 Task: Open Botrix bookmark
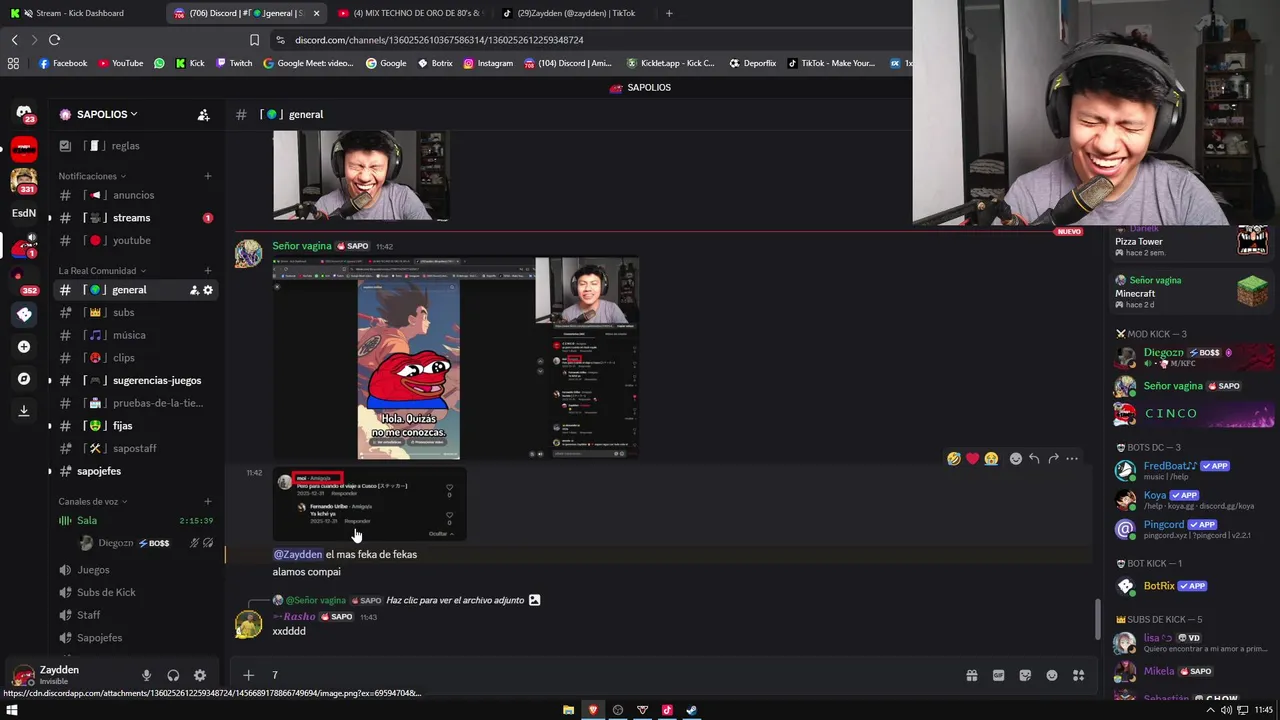point(435,63)
